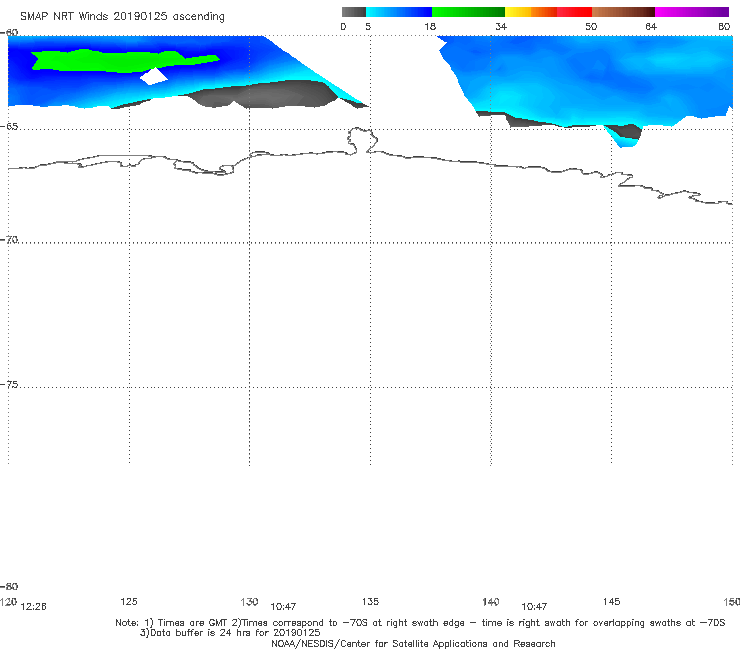
Task: Click the '135' longitude axis label
Action: click(x=370, y=602)
